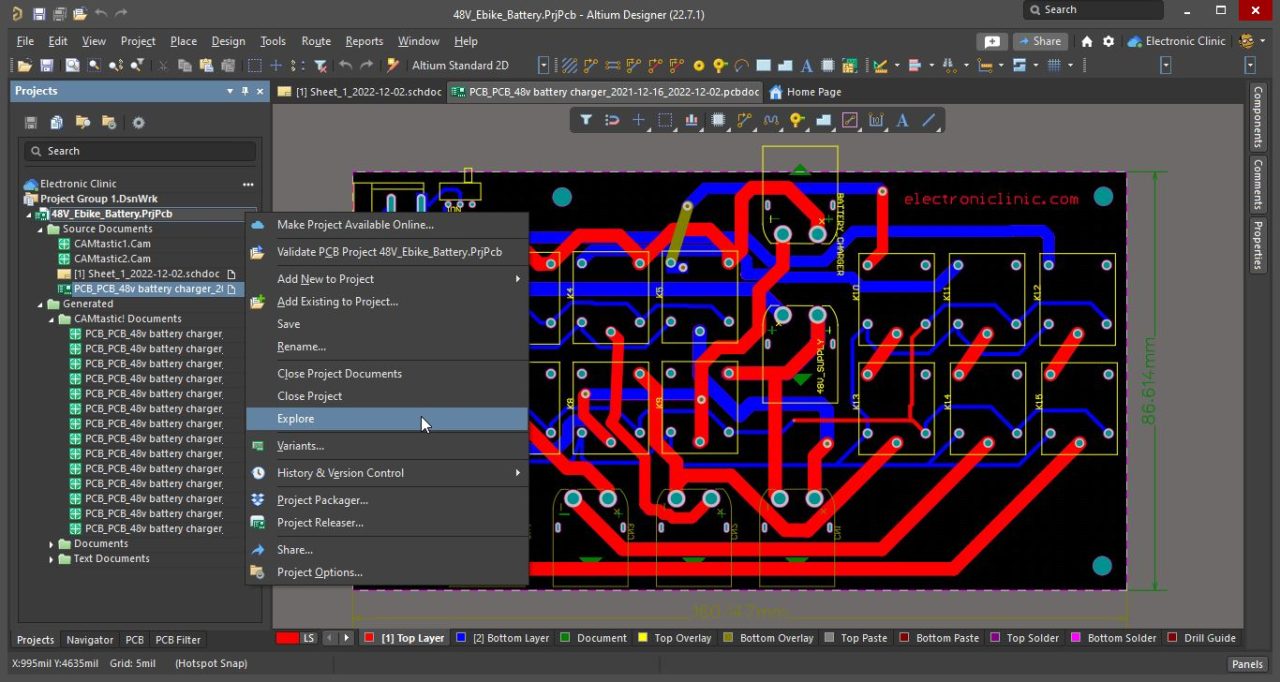Switch to the Home Page tab
This screenshot has width=1280, height=682.
point(805,92)
